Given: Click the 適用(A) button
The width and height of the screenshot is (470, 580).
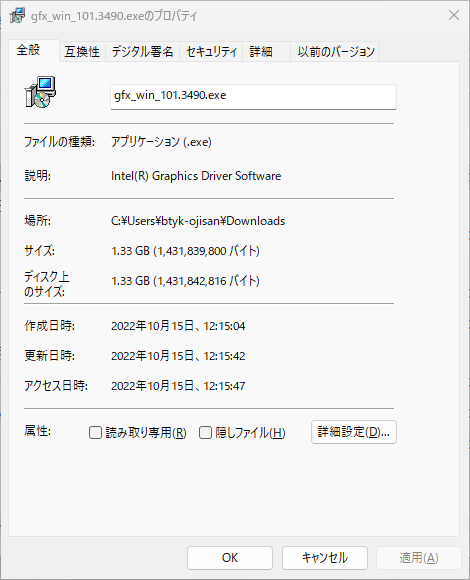Looking at the screenshot, I should coord(419,557).
